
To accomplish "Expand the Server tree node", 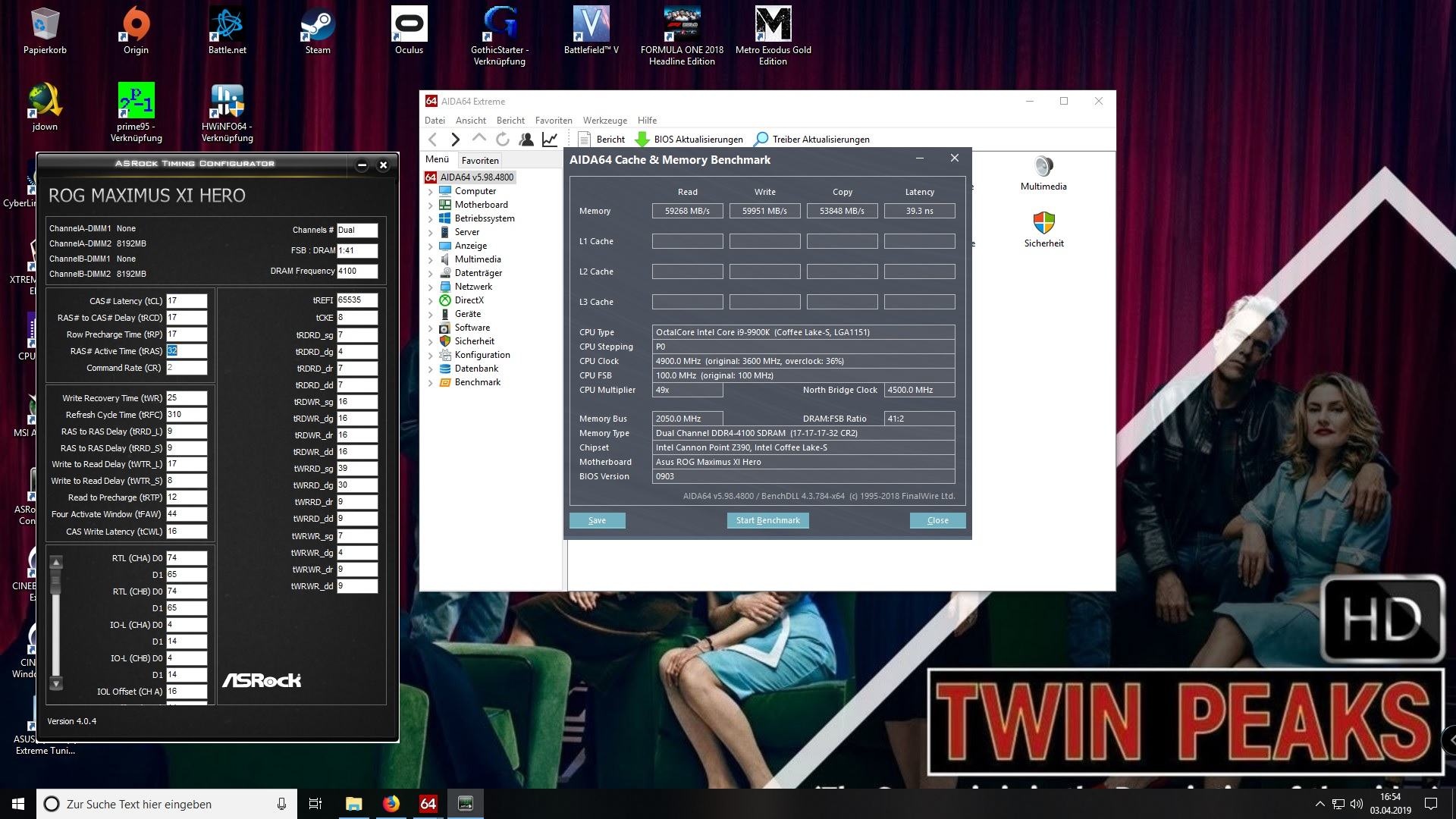I will point(431,232).
